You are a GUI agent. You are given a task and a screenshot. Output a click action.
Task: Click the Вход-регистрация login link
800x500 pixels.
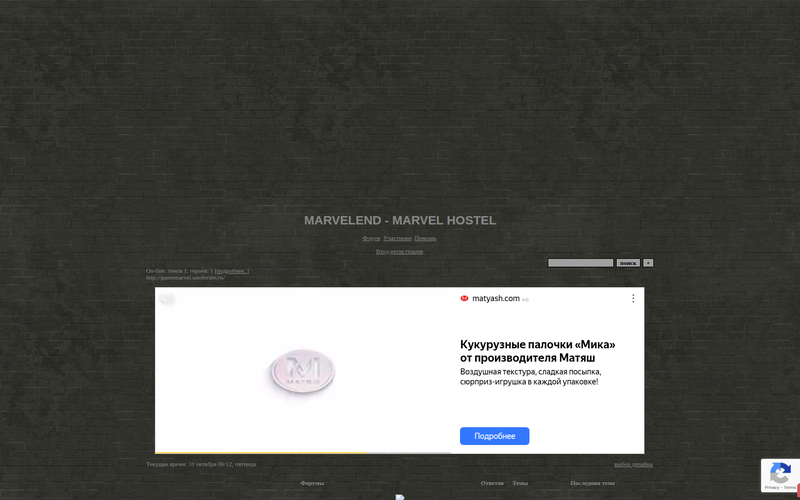[399, 251]
